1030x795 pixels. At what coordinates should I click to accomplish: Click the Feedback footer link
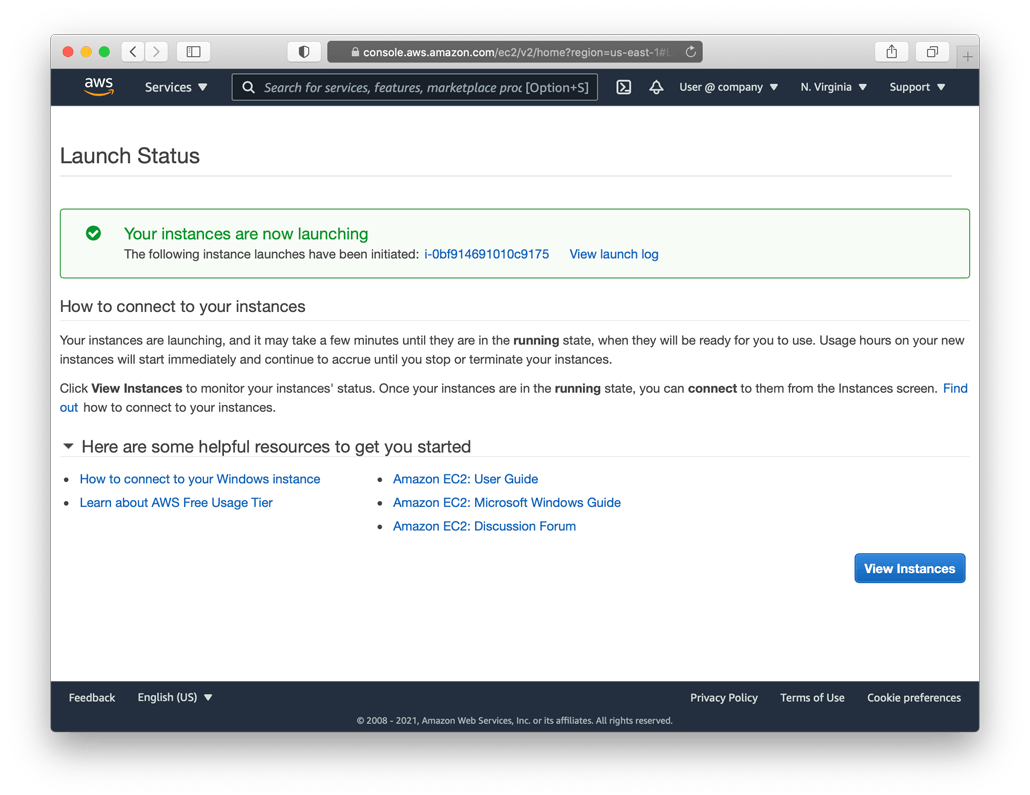[x=91, y=697]
